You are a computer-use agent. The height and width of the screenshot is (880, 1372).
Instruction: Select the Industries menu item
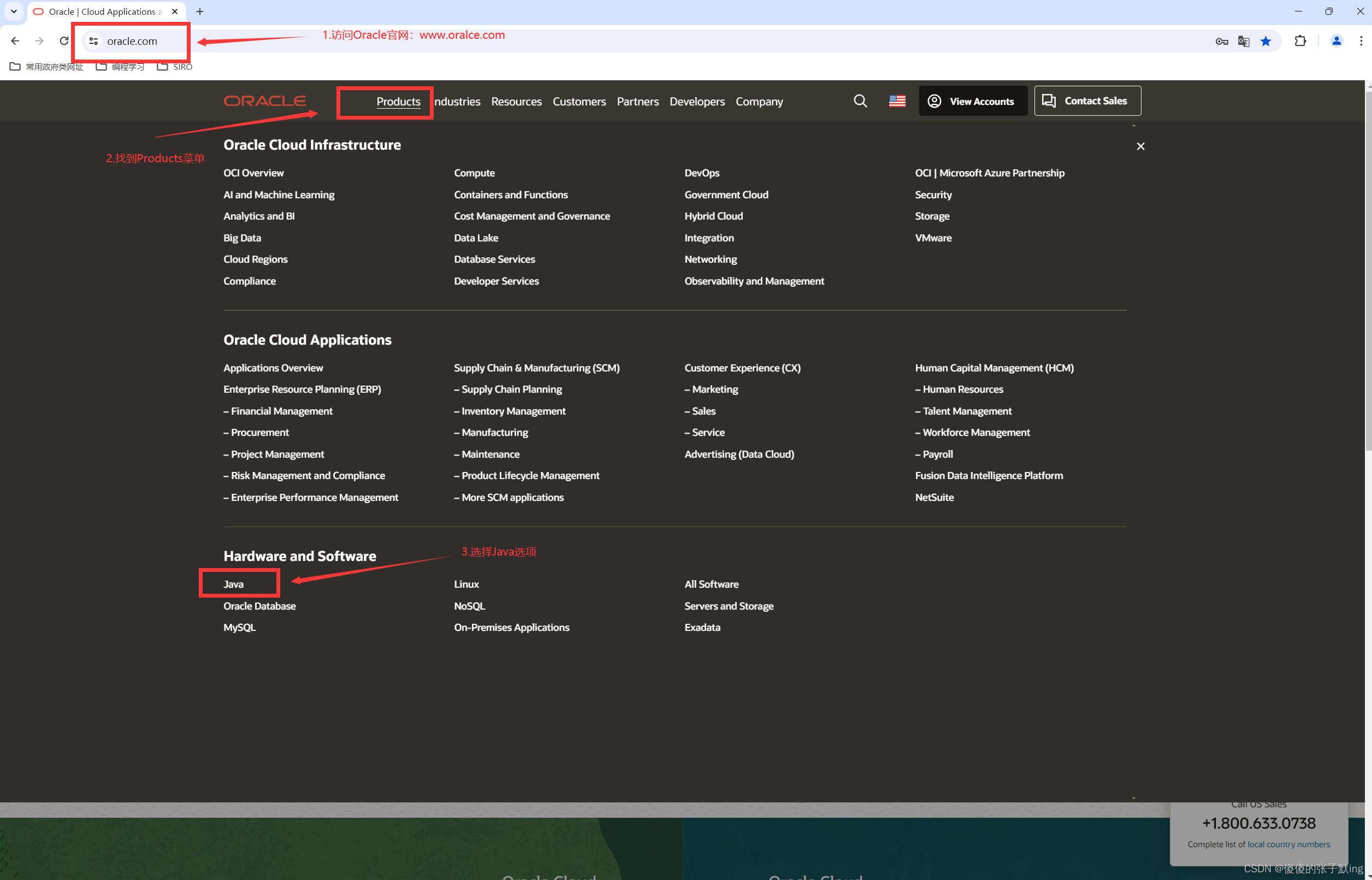[x=456, y=101]
